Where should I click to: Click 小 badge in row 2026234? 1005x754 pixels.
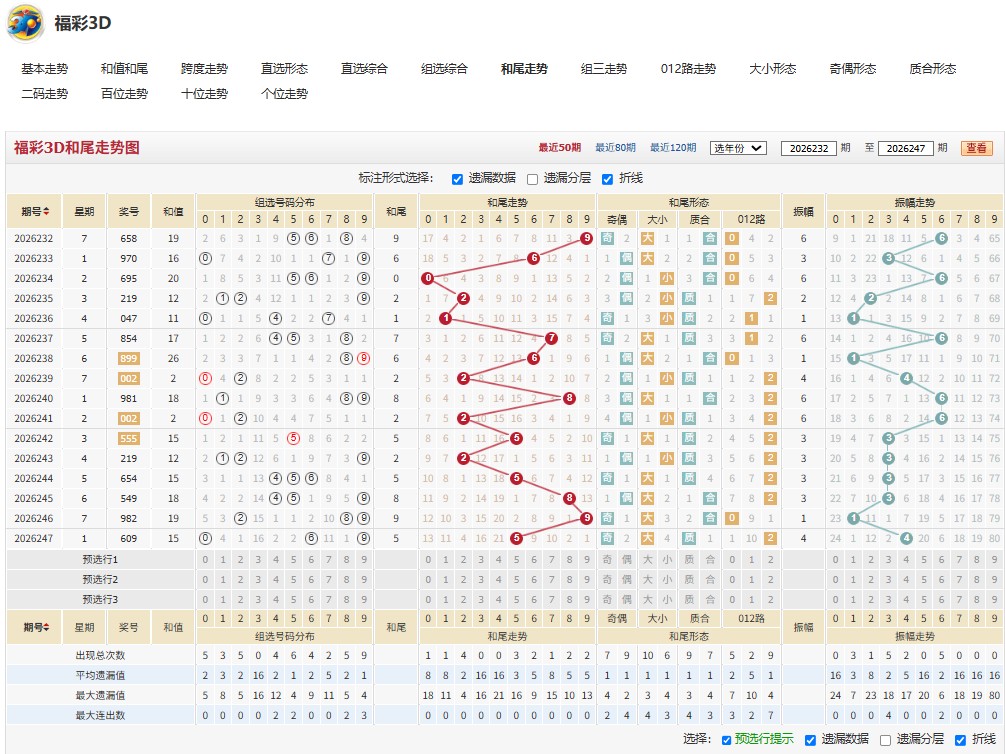coord(667,278)
